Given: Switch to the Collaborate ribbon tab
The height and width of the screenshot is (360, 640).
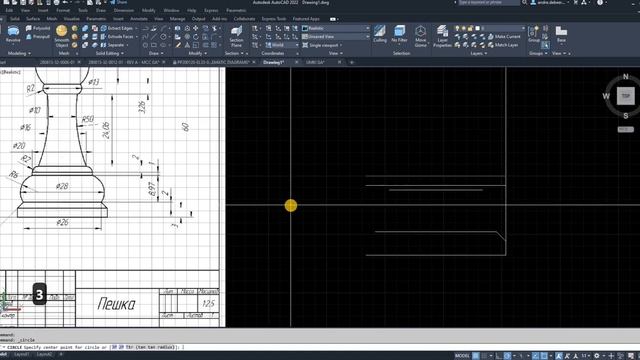Looking at the screenshot, I should [x=244, y=19].
